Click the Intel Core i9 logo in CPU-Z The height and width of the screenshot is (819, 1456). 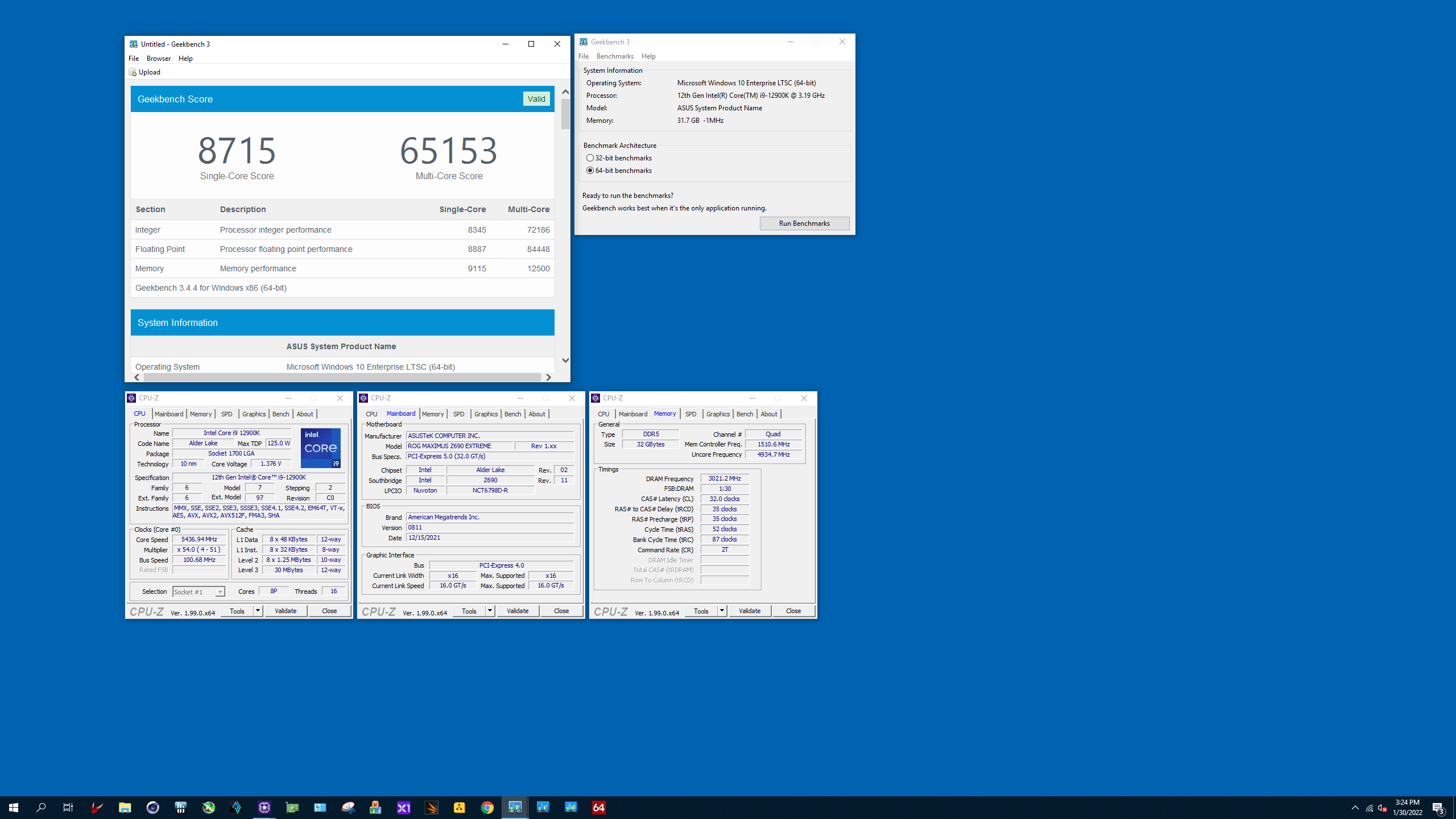tap(320, 448)
